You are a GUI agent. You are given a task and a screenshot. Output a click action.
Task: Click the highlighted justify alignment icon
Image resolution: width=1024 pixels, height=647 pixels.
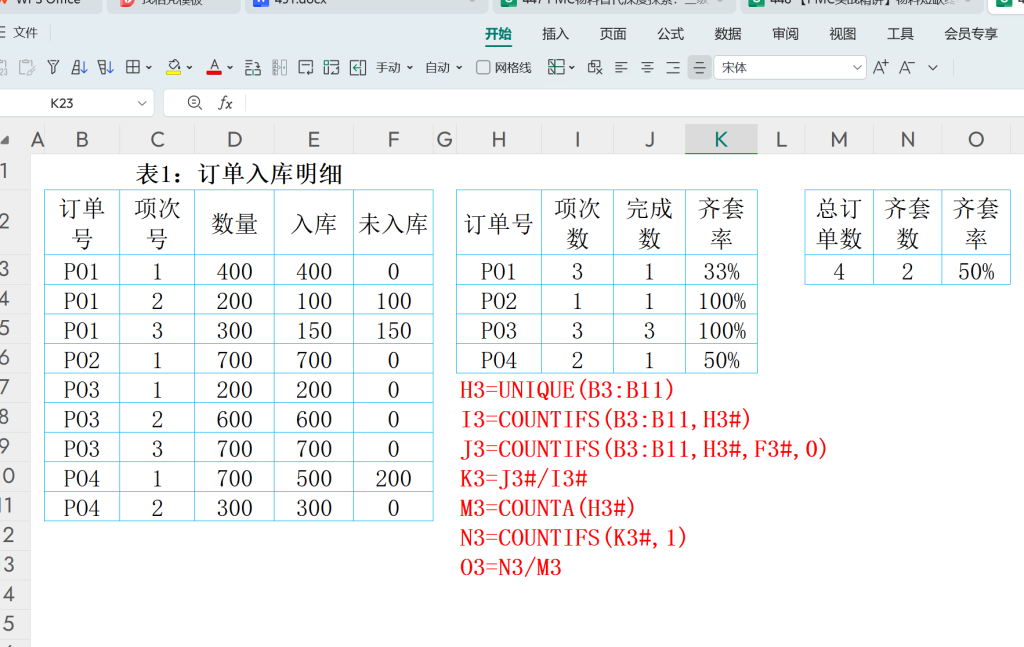coord(699,67)
